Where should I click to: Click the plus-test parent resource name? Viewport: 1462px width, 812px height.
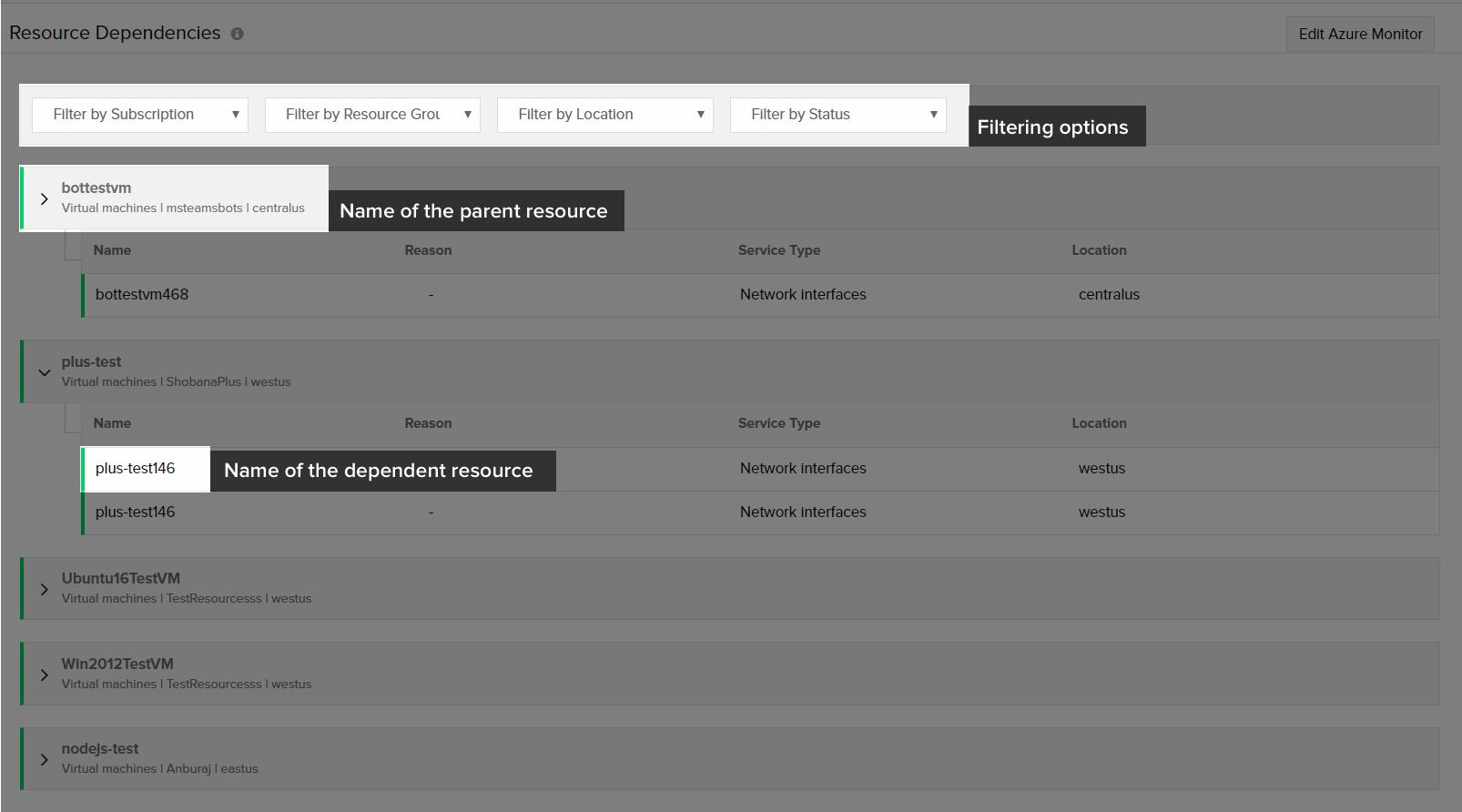click(x=91, y=362)
